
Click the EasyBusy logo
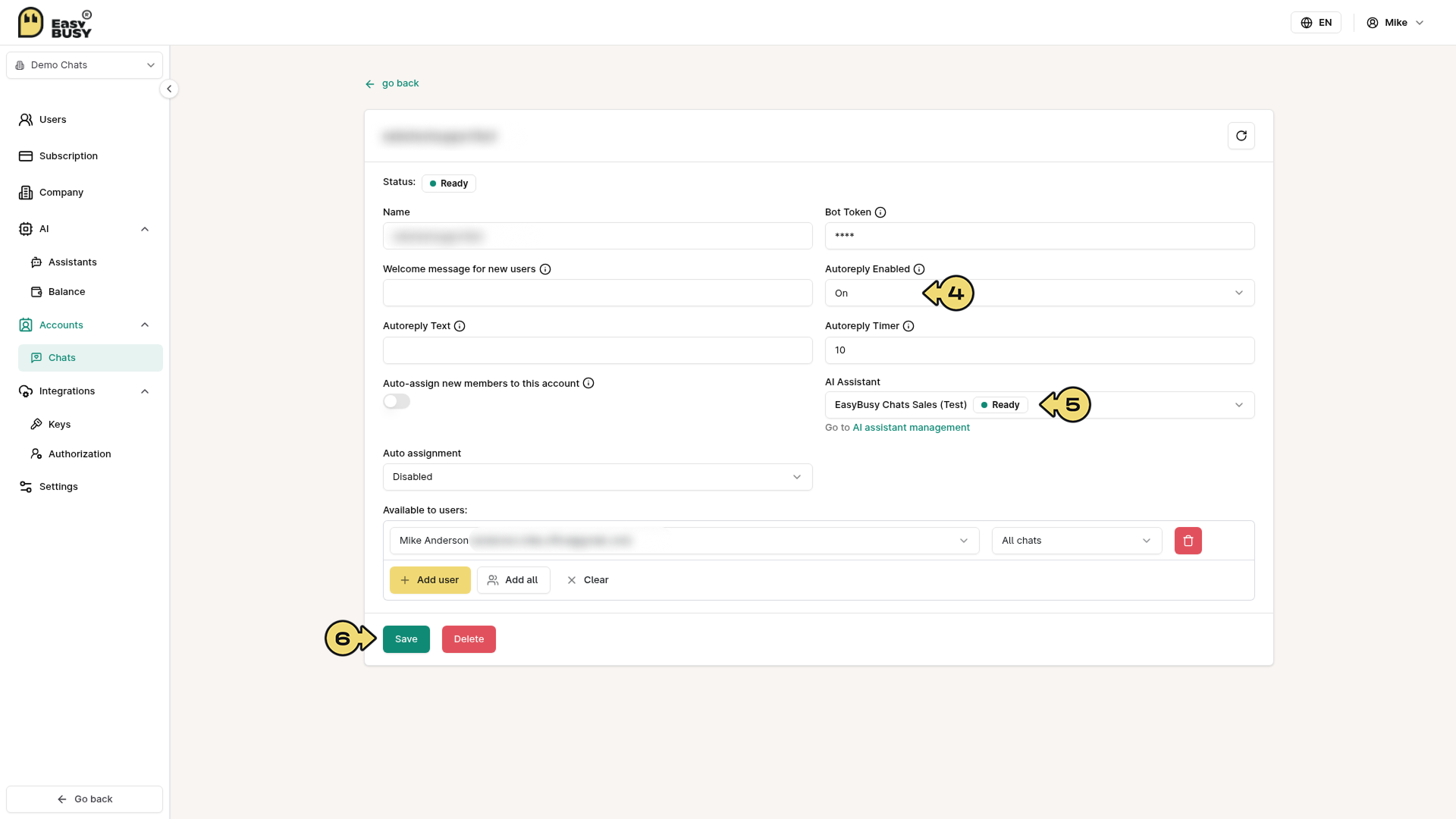tap(55, 23)
